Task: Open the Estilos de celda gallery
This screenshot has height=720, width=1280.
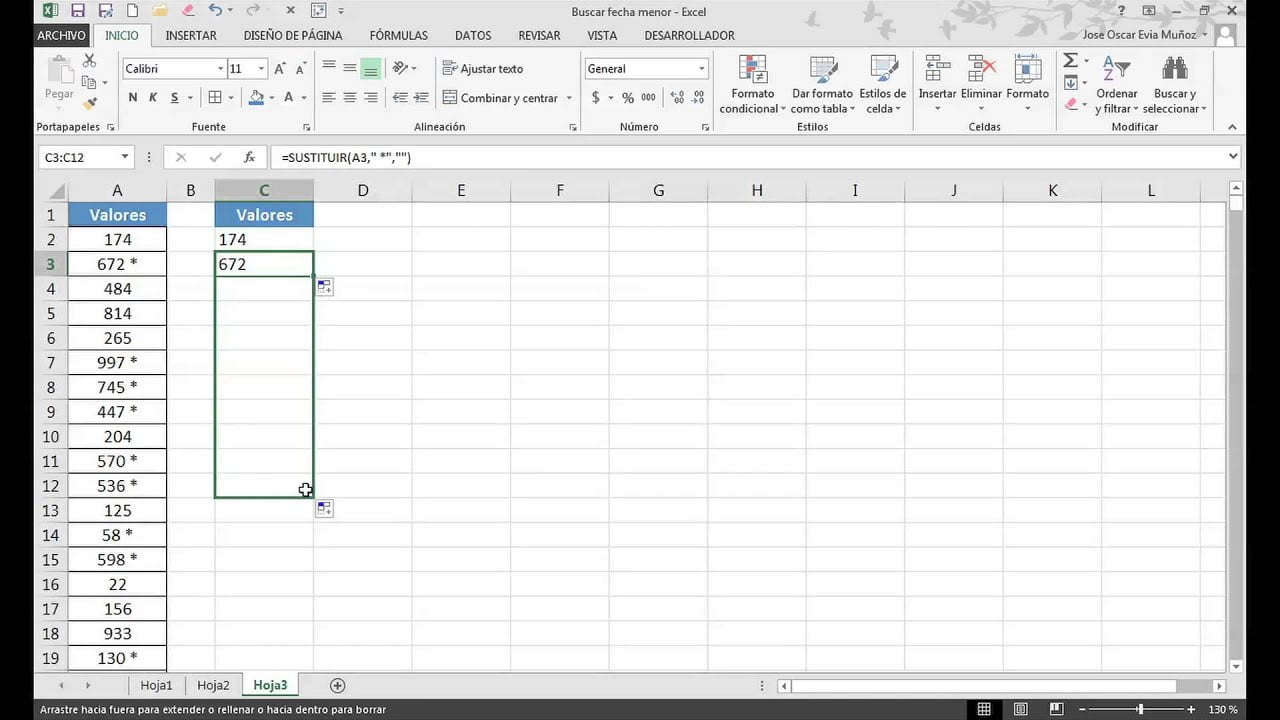Action: tap(882, 84)
